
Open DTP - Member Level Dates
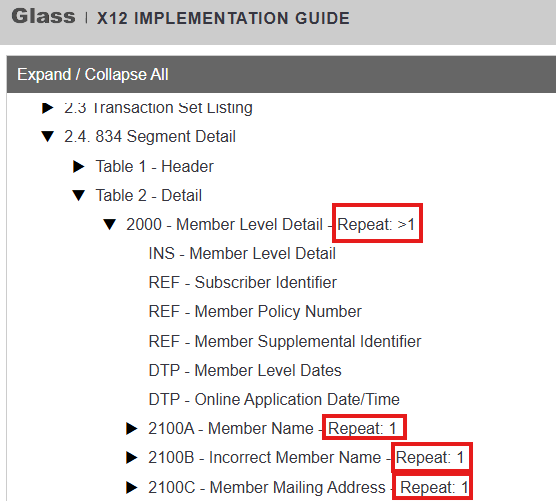click(245, 371)
